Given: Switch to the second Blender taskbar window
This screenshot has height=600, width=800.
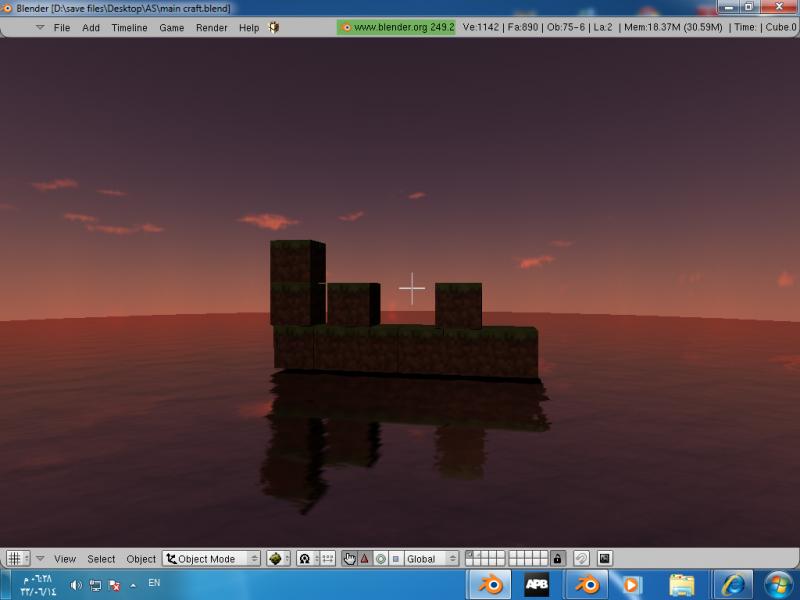Looking at the screenshot, I should coord(587,584).
